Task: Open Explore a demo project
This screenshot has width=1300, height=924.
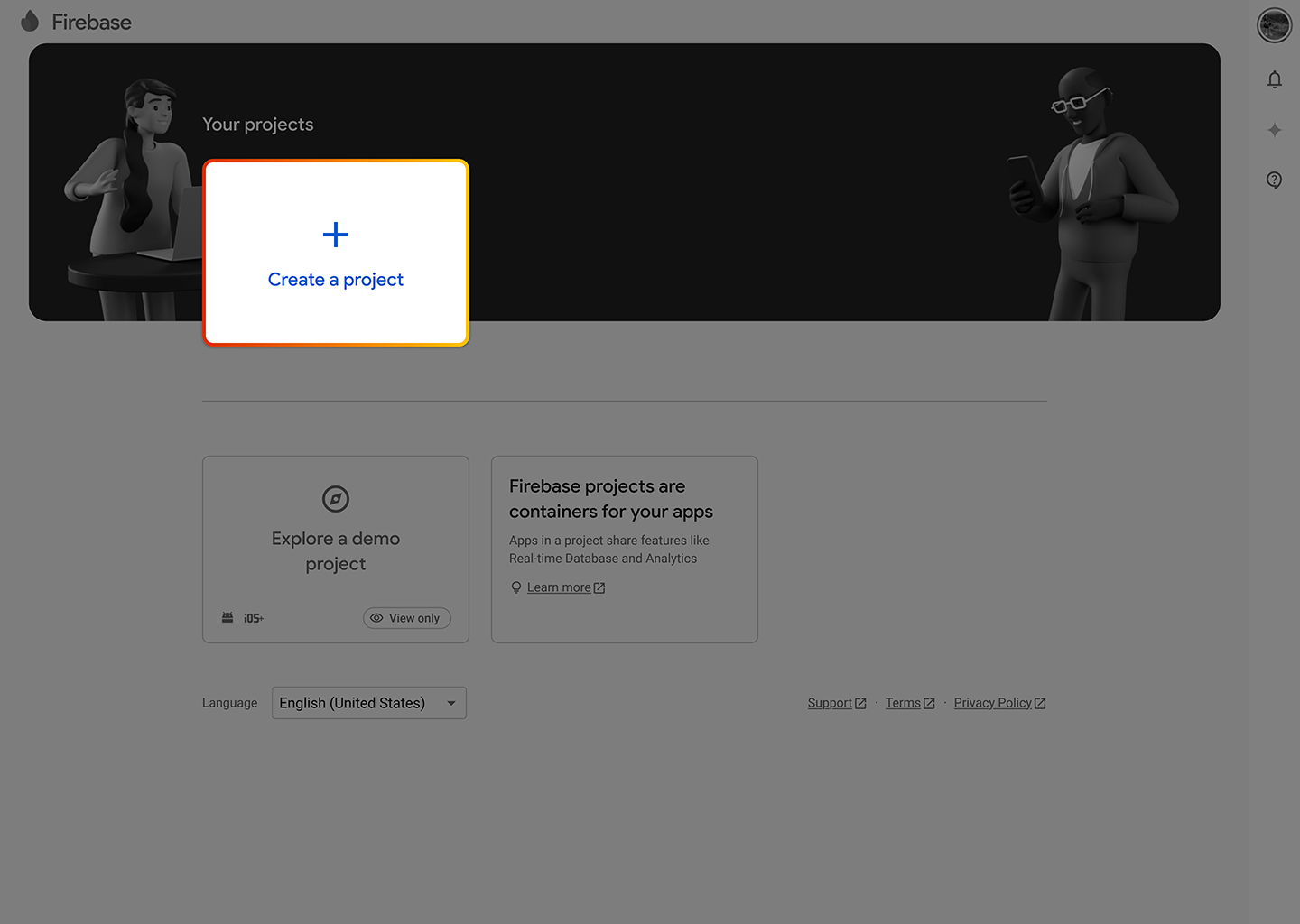Action: tap(336, 550)
